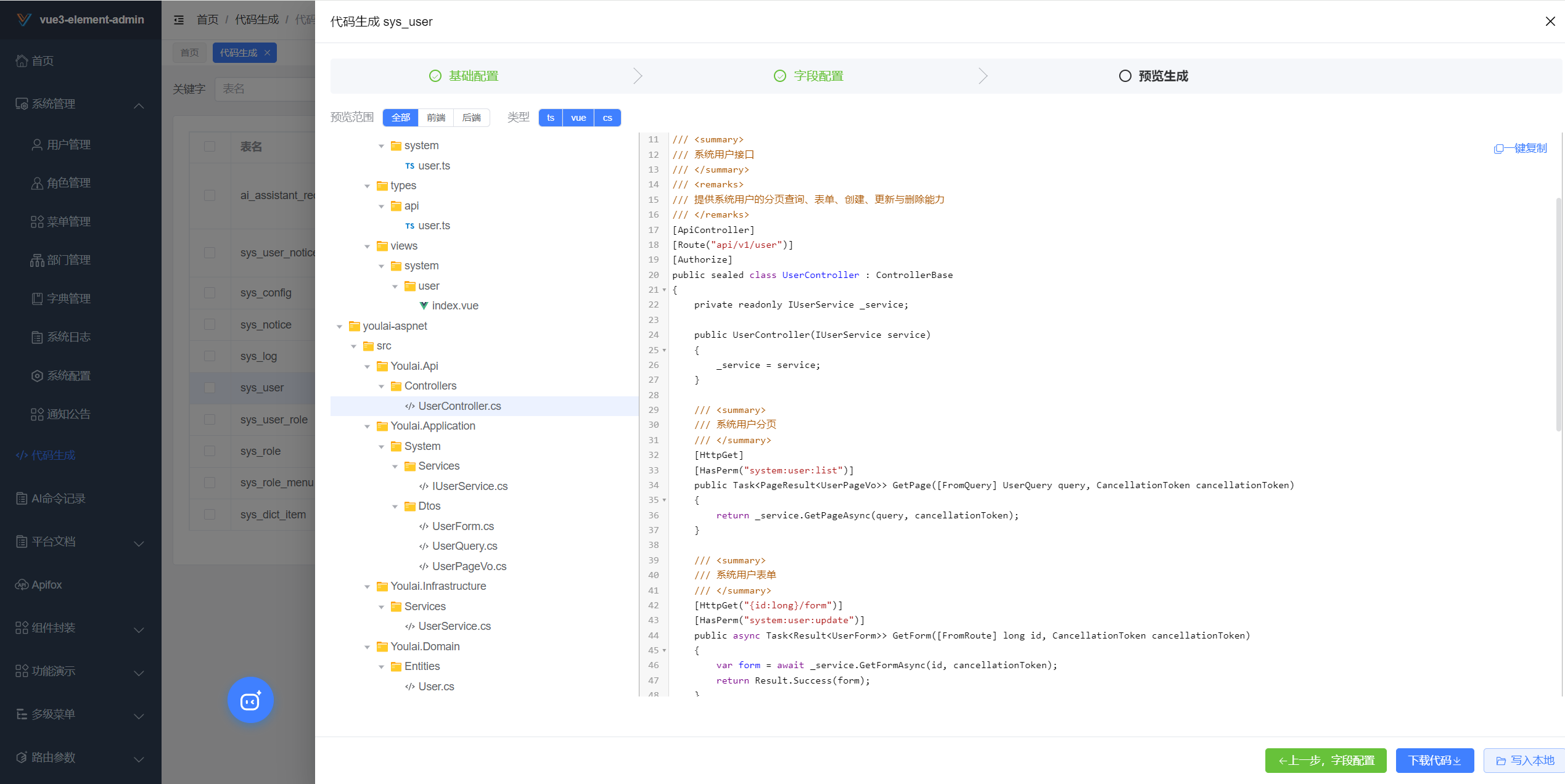Image resolution: width=1565 pixels, height=784 pixels.
Task: Click the sidebar collapse hamburger icon
Action: pyautogui.click(x=179, y=20)
